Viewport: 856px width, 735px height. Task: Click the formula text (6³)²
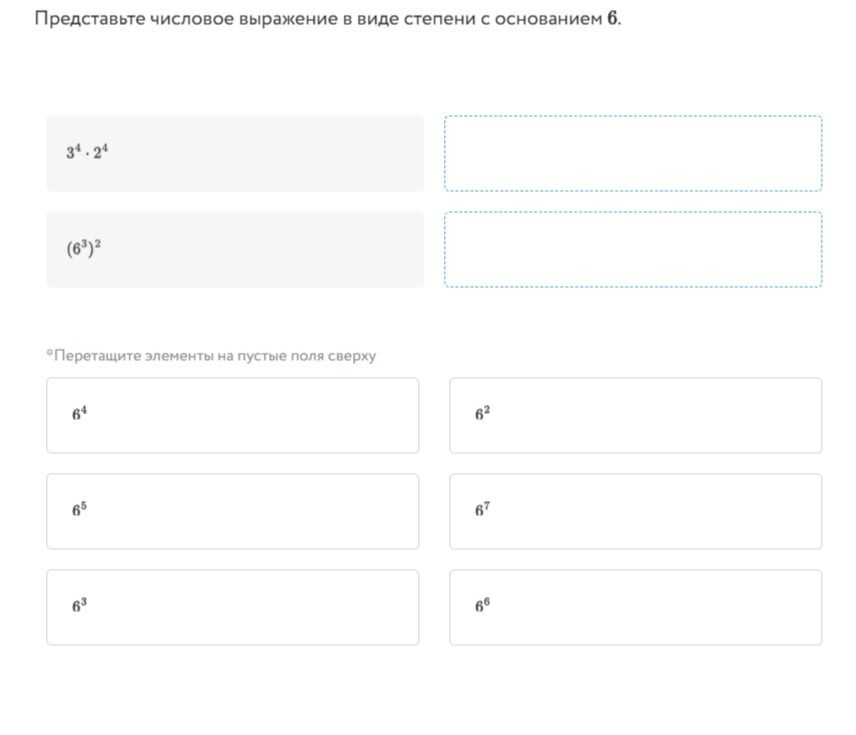coord(84,248)
